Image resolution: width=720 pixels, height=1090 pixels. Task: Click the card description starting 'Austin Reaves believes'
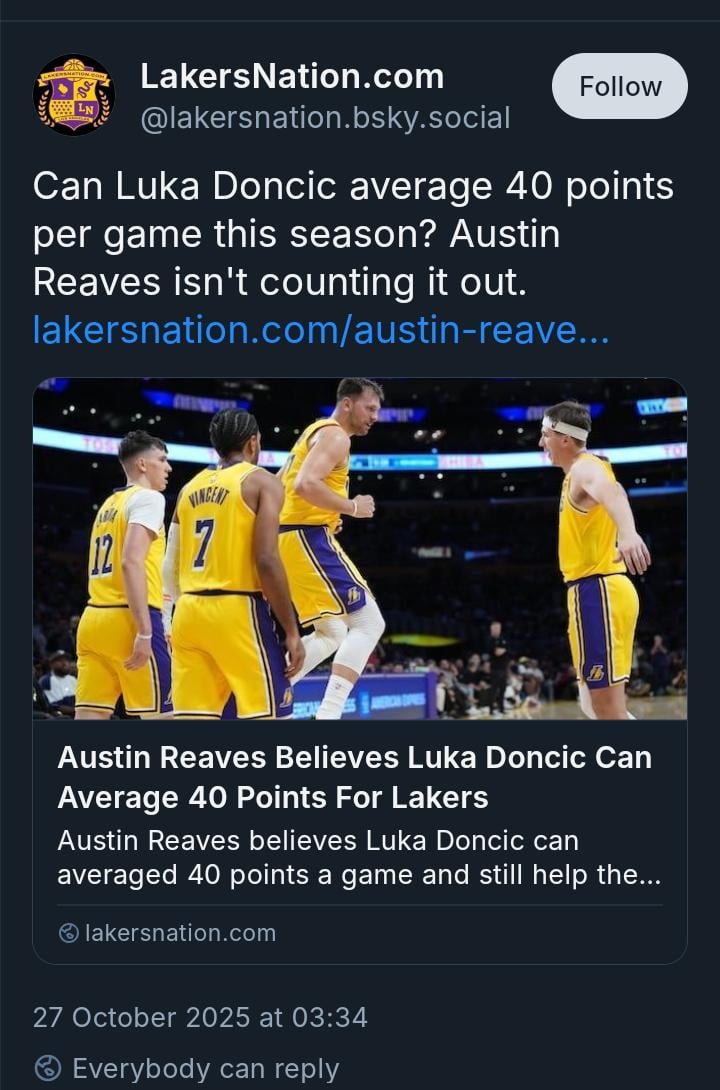[x=358, y=857]
